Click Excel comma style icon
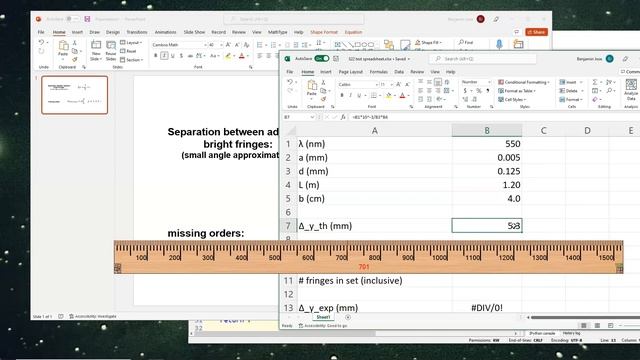Screen dimensions: 640x360 point(487,91)
